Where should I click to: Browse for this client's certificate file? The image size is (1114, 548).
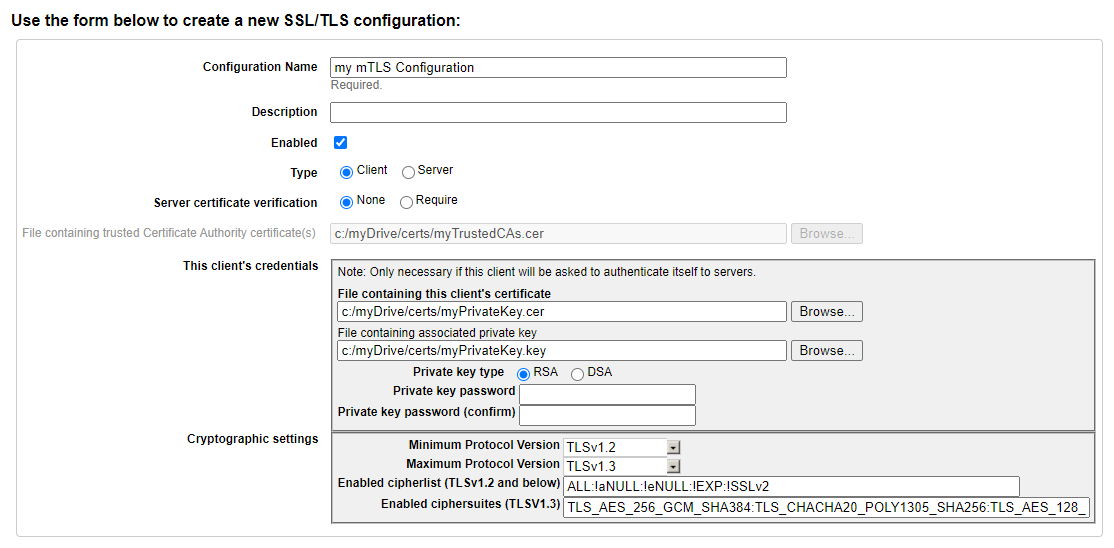tap(827, 311)
